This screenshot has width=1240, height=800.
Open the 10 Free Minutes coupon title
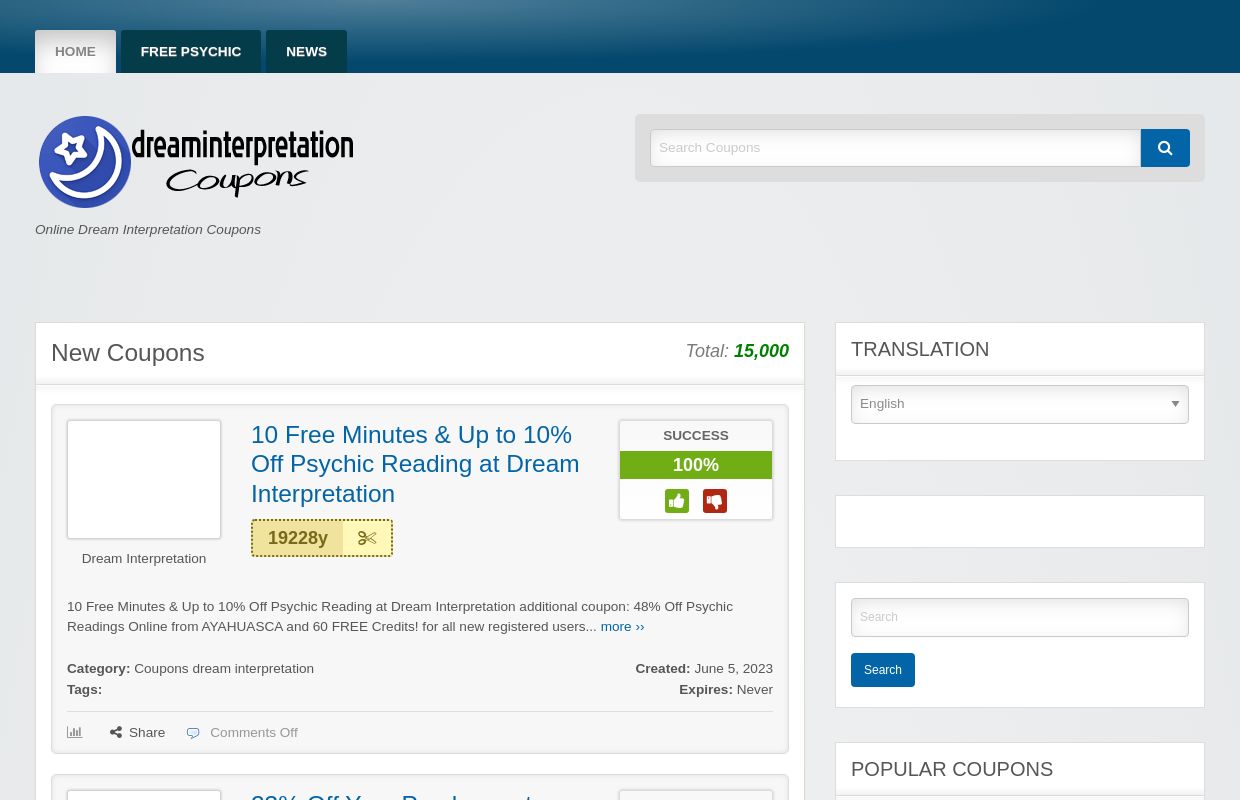415,464
